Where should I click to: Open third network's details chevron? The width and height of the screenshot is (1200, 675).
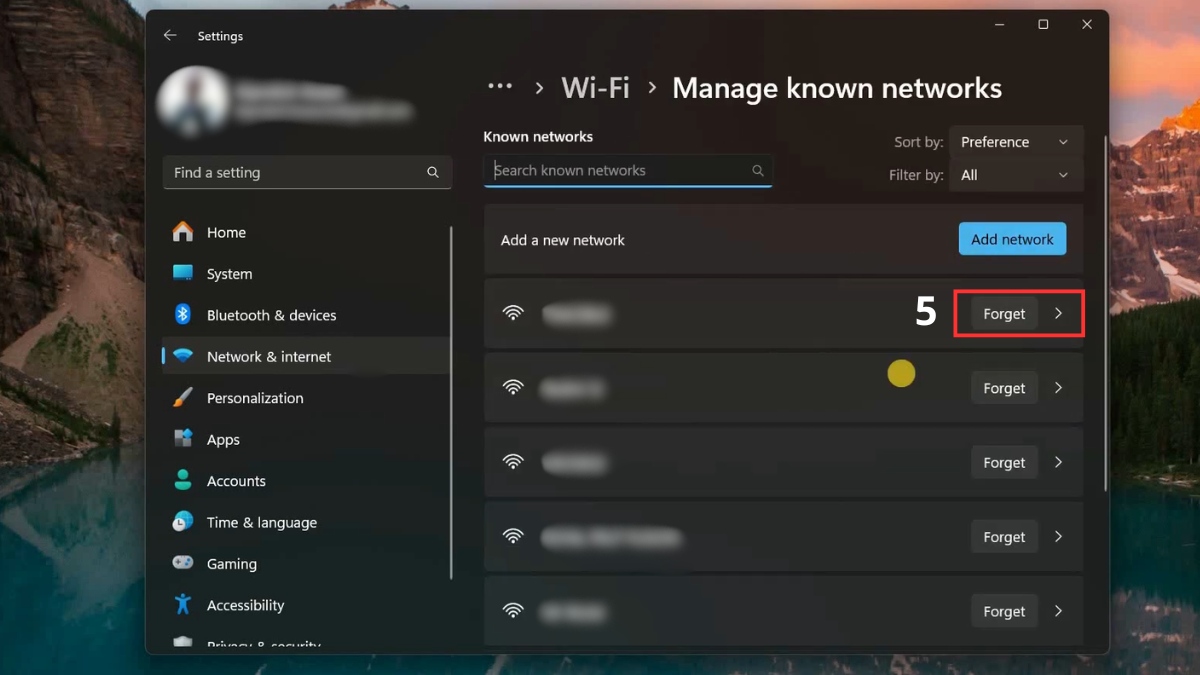tap(1059, 463)
